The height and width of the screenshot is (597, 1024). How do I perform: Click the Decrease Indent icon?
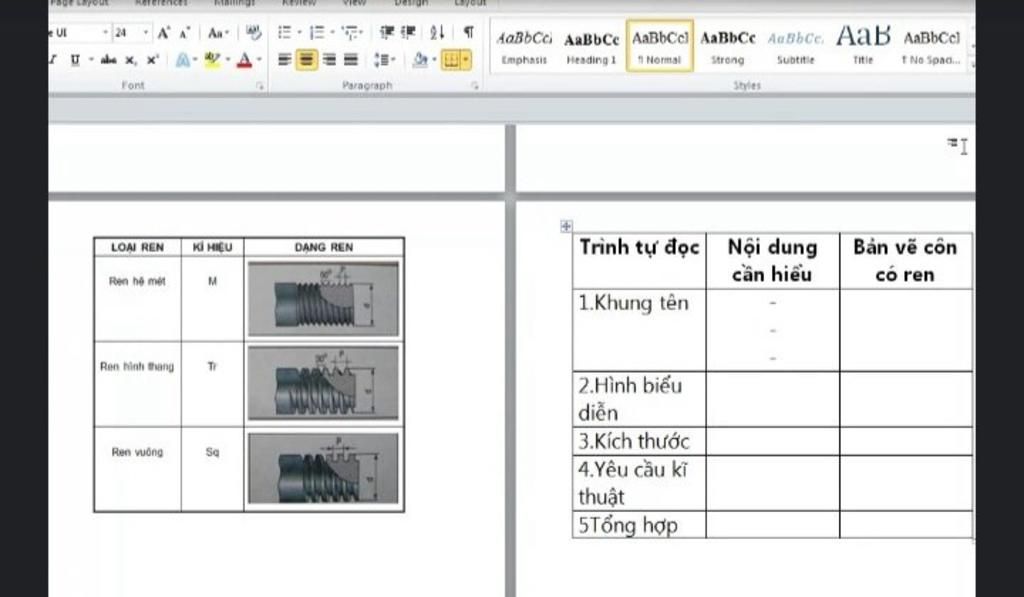pos(387,33)
